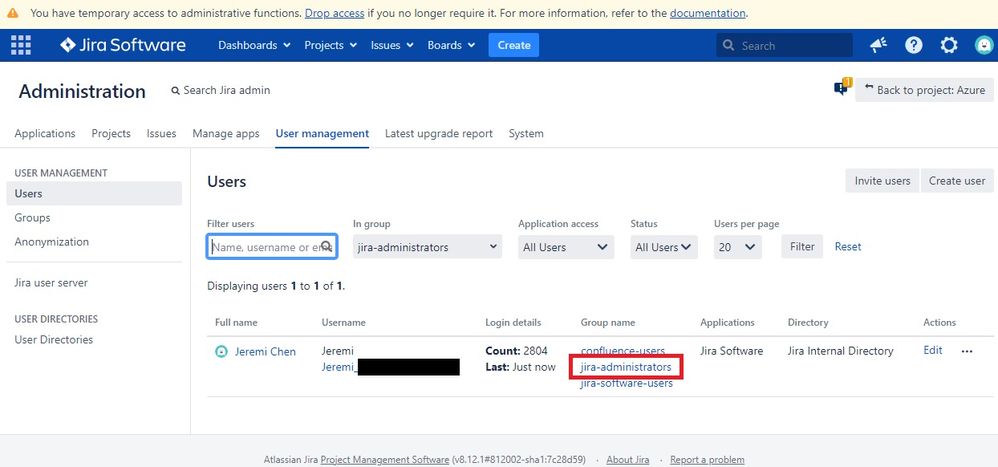This screenshot has height=467, width=998.
Task: Click the Search Jira admin field
Action: pos(221,90)
